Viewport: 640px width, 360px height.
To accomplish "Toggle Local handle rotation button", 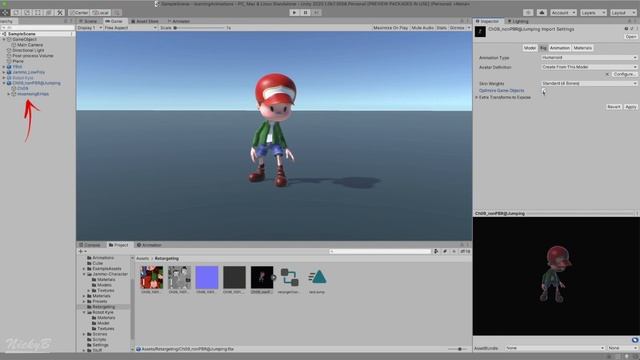I will coord(100,13).
